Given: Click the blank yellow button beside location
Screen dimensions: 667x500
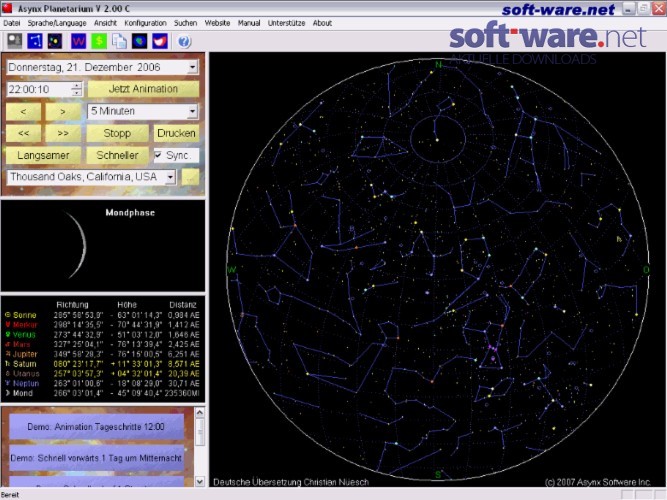Looking at the screenshot, I should click(x=190, y=177).
